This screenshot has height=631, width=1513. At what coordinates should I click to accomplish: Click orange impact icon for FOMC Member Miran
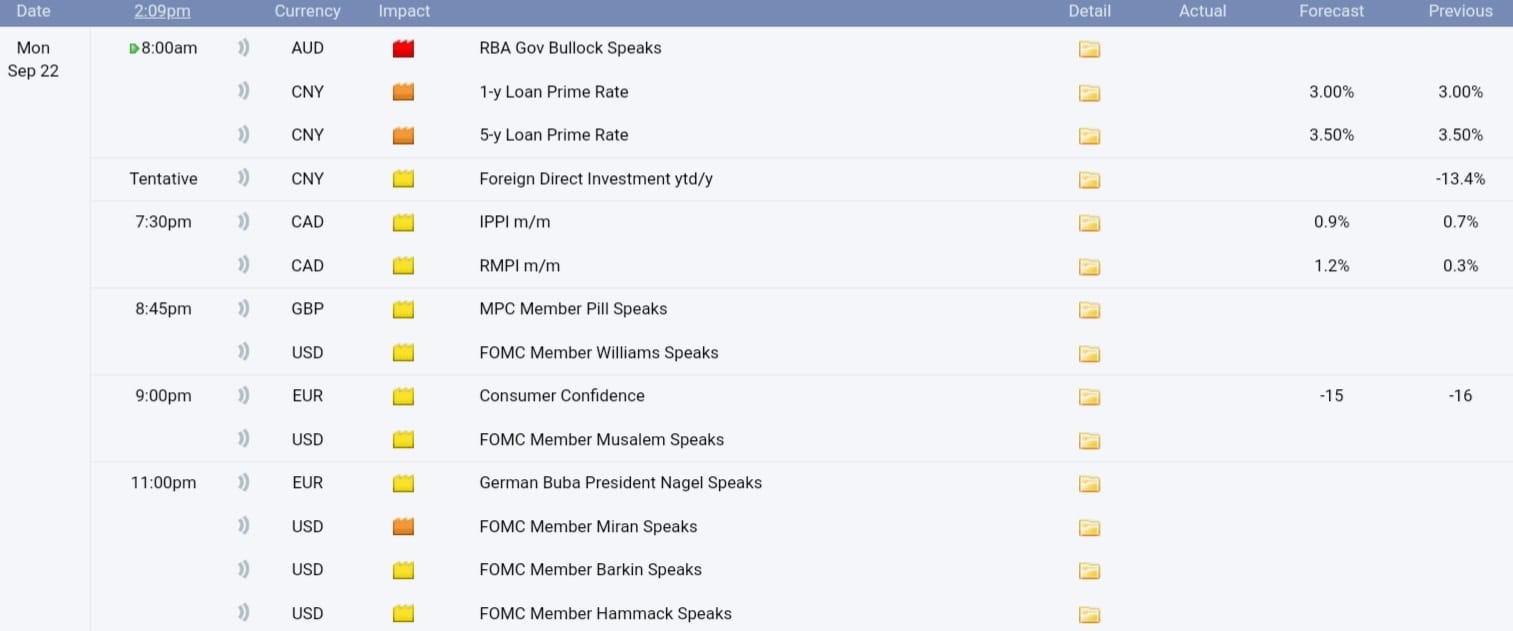click(x=403, y=527)
